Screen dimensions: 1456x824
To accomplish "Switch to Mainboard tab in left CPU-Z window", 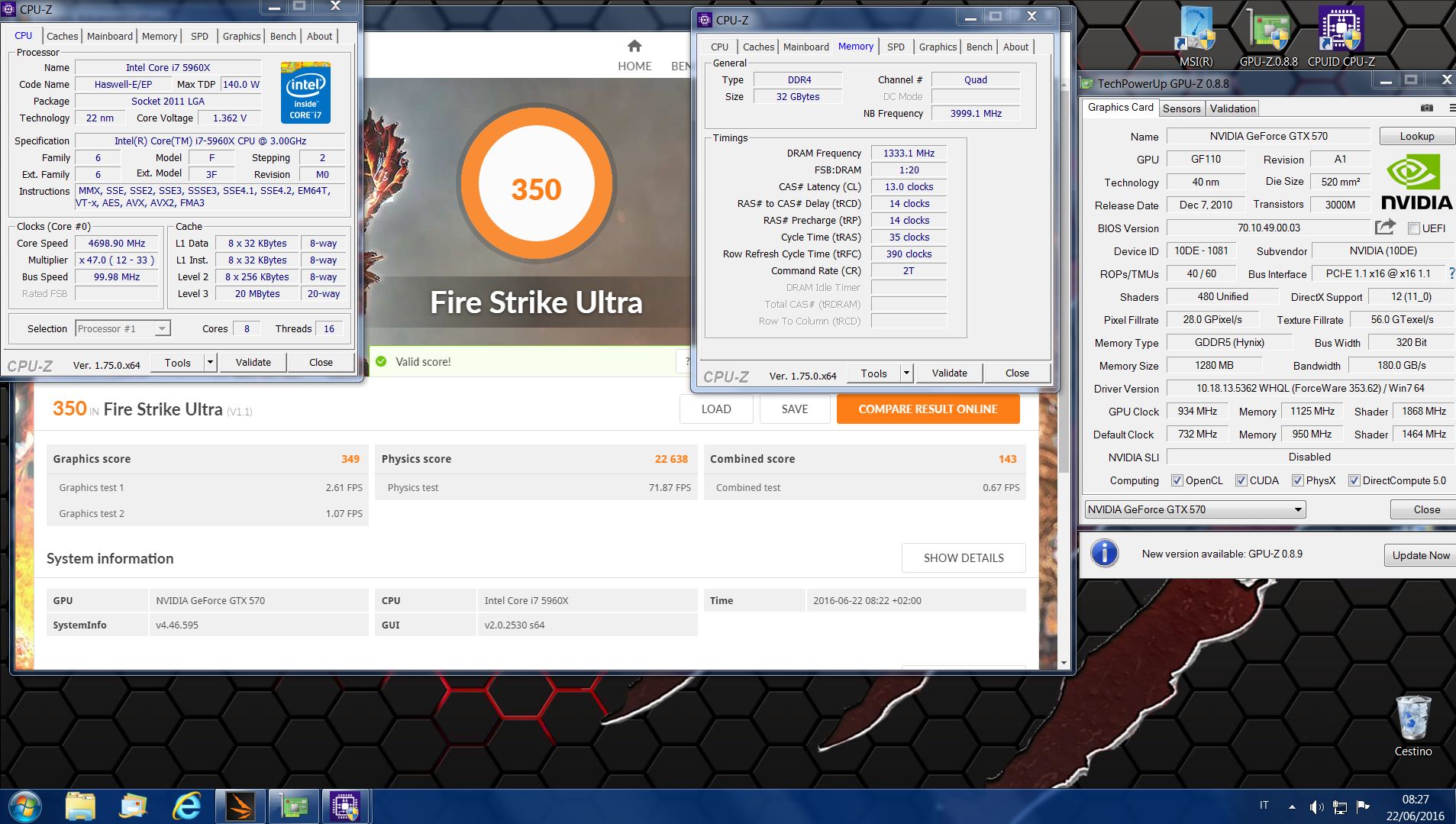I will coord(109,36).
